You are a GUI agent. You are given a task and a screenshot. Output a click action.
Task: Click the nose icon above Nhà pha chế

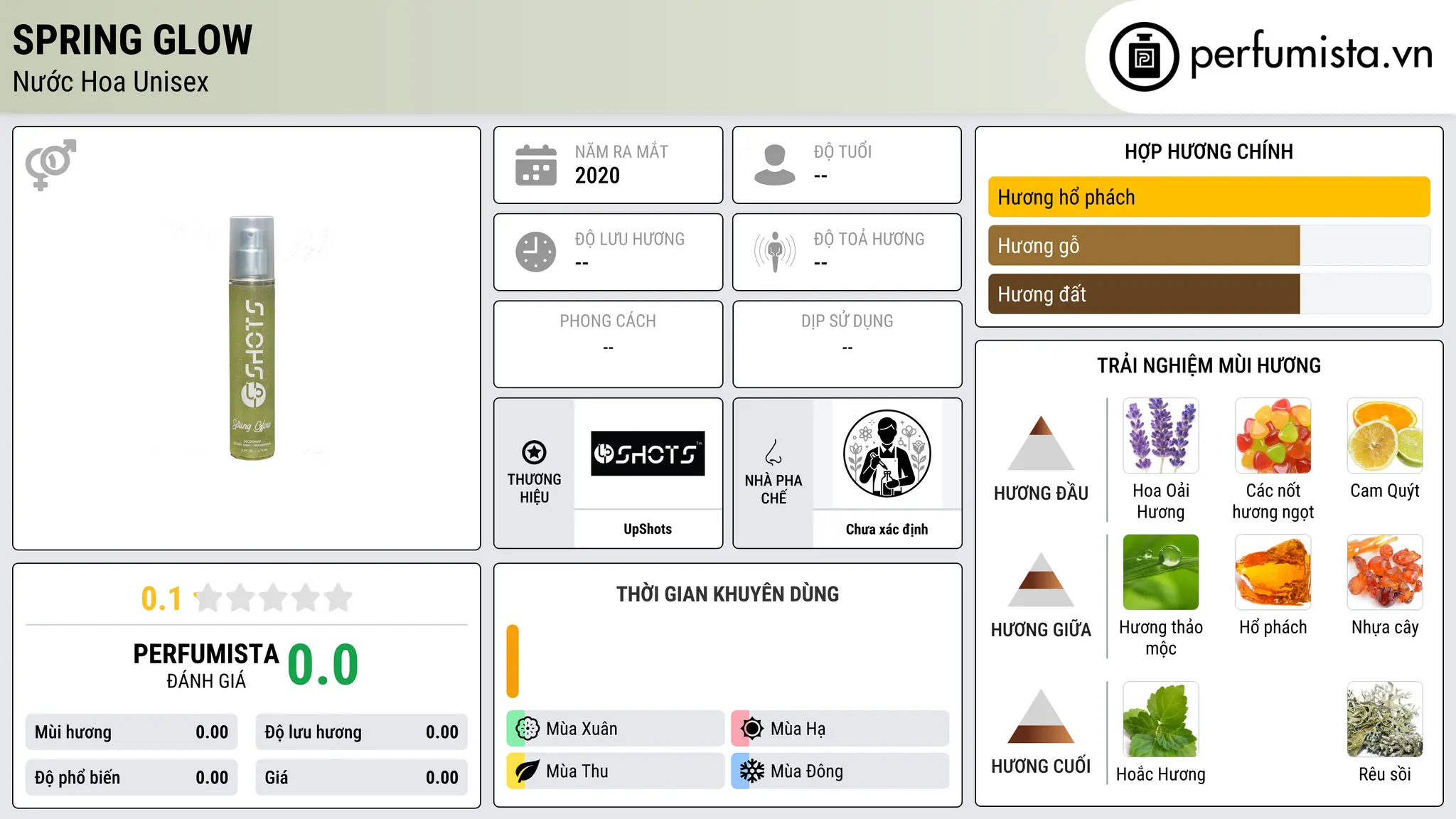click(x=773, y=452)
